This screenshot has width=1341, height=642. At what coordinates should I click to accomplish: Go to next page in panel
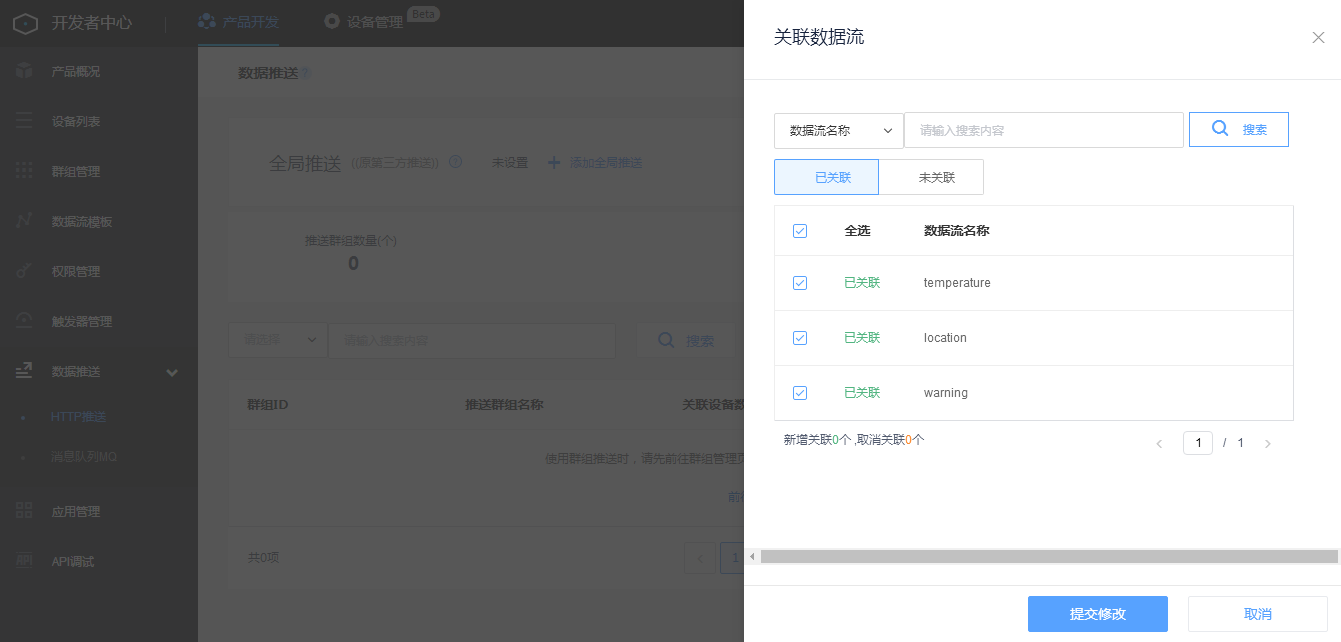point(1268,443)
